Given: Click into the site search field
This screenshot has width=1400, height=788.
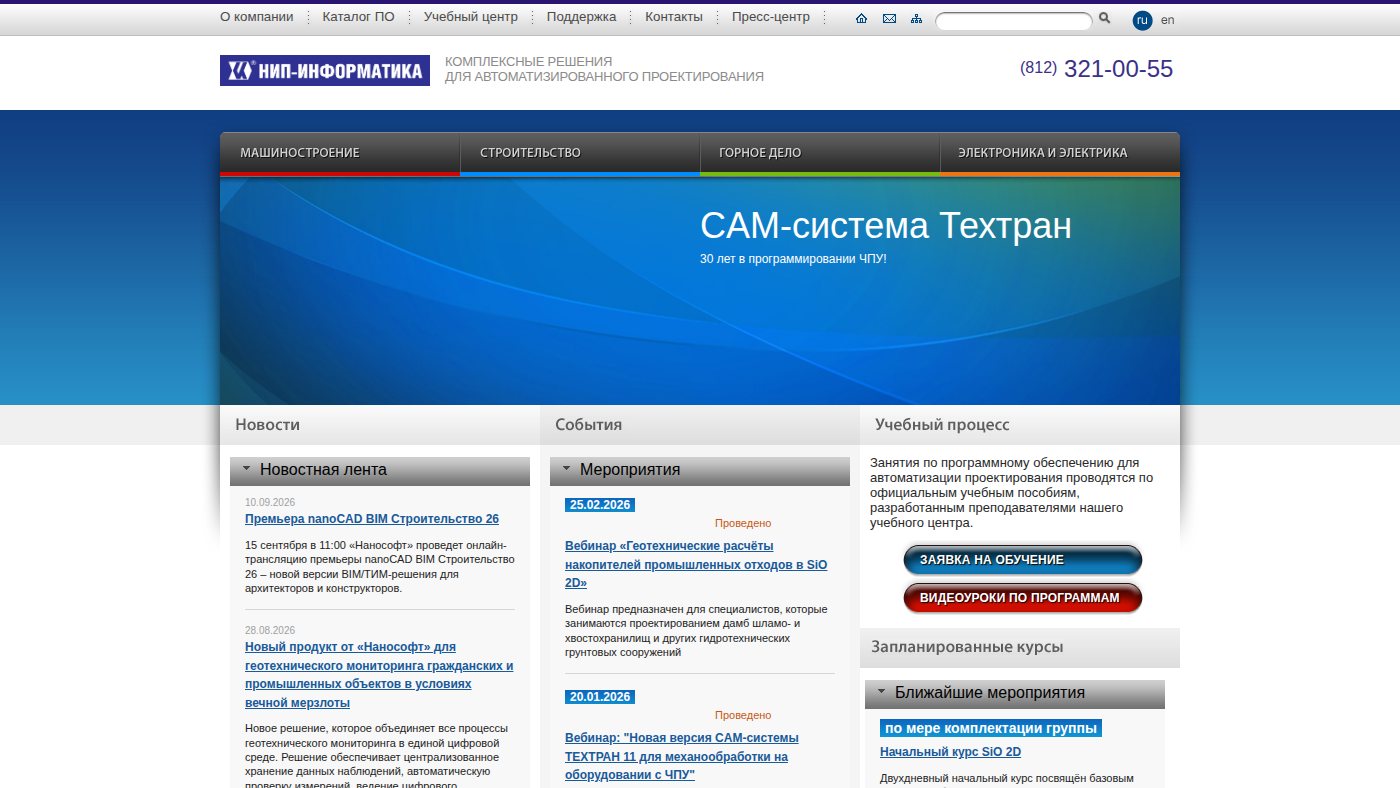Looking at the screenshot, I should coord(1013,21).
